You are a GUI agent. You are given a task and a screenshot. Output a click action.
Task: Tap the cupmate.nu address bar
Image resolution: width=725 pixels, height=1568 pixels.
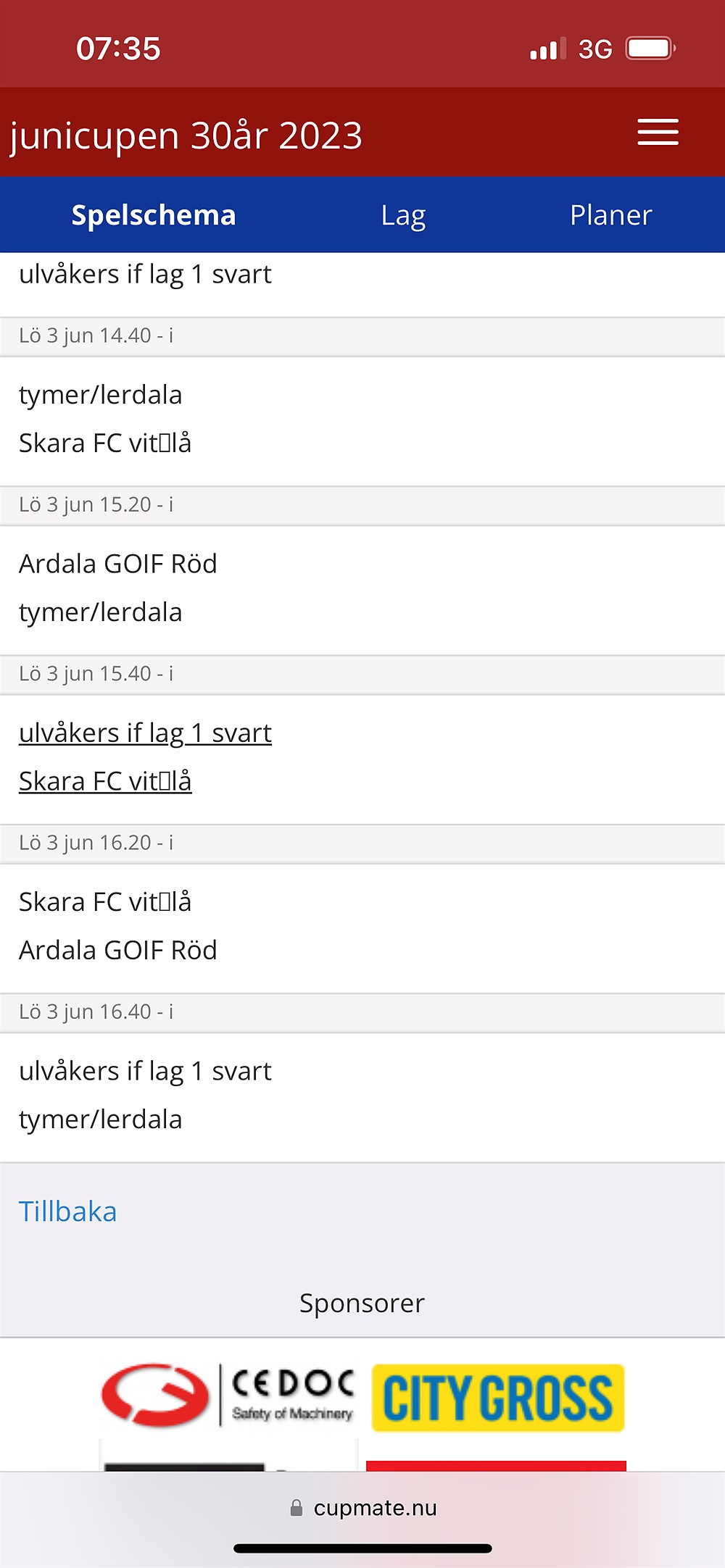[x=362, y=1508]
